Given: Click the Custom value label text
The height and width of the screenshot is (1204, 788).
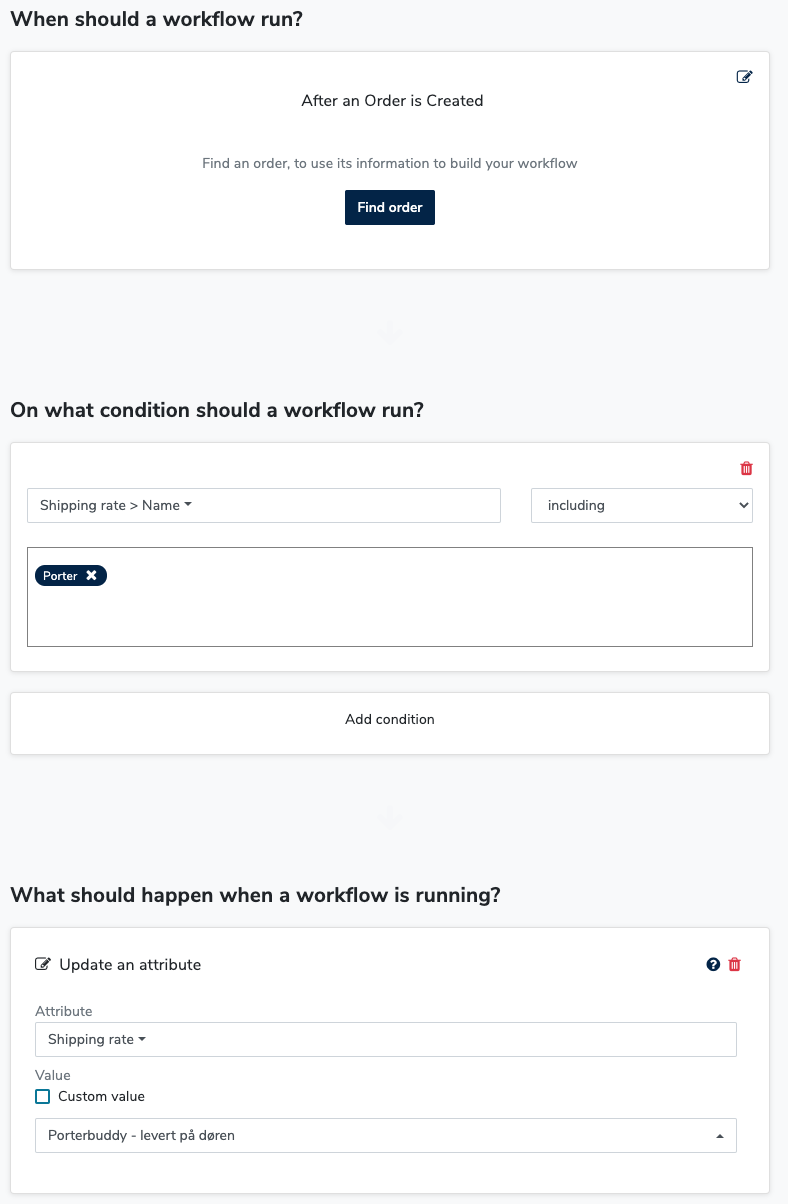Looking at the screenshot, I should point(101,1097).
